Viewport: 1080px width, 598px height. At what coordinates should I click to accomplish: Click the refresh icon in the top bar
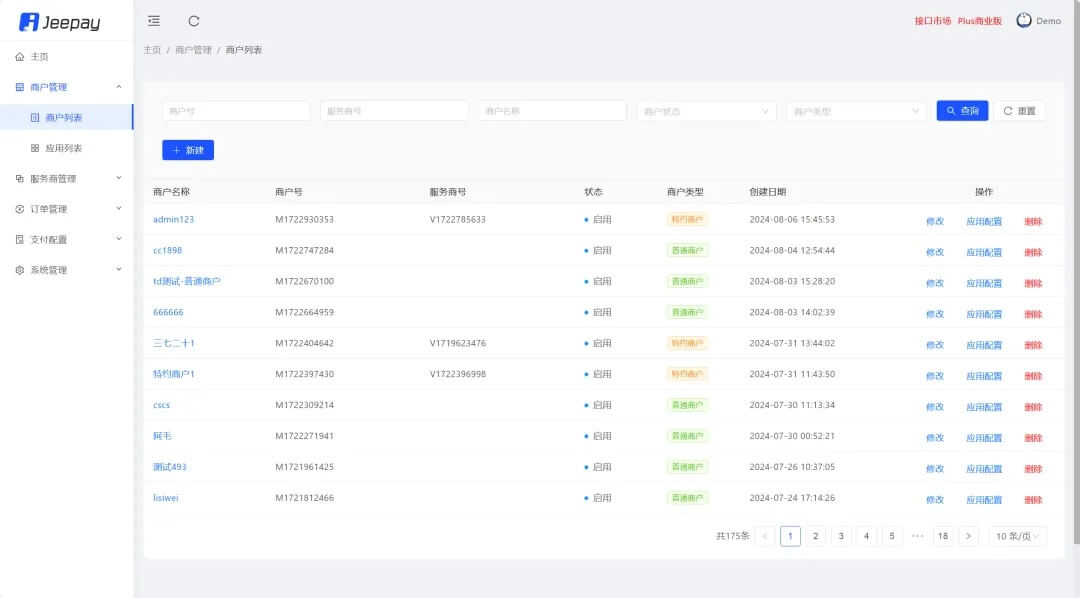194,21
